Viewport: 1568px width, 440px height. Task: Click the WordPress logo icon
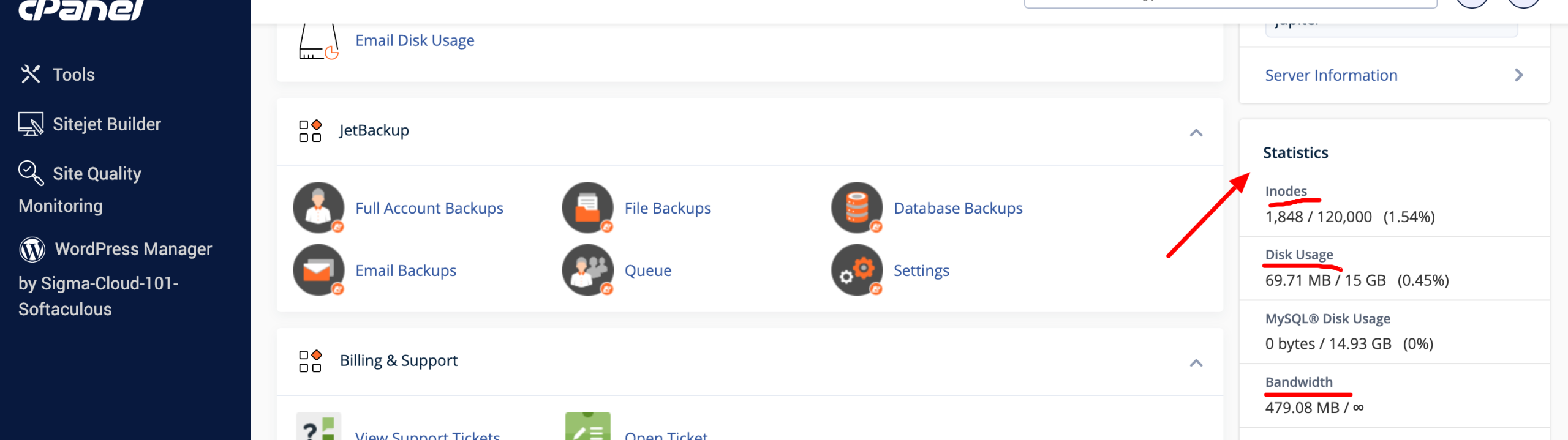coord(32,249)
